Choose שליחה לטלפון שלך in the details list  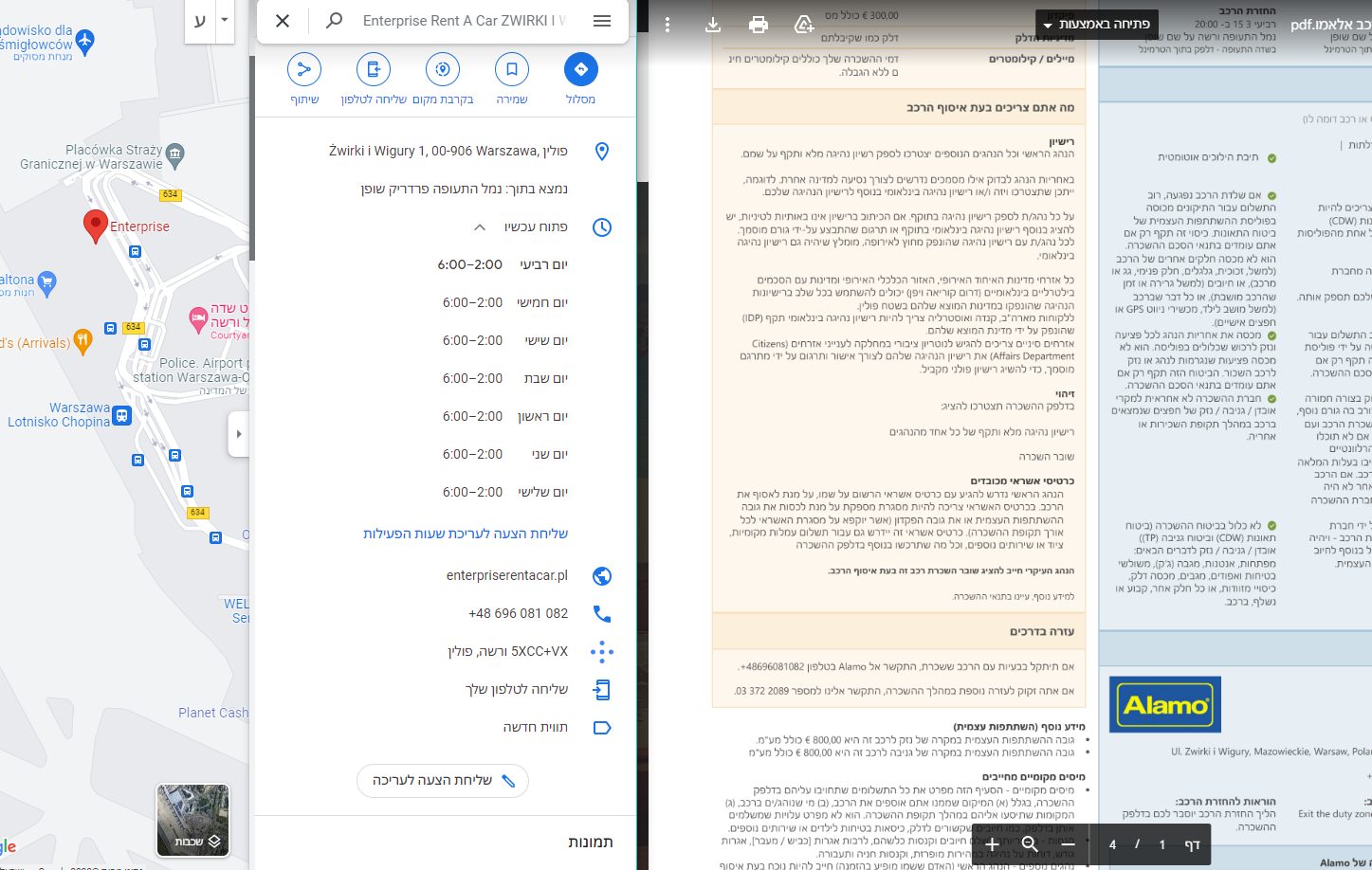click(x=517, y=690)
